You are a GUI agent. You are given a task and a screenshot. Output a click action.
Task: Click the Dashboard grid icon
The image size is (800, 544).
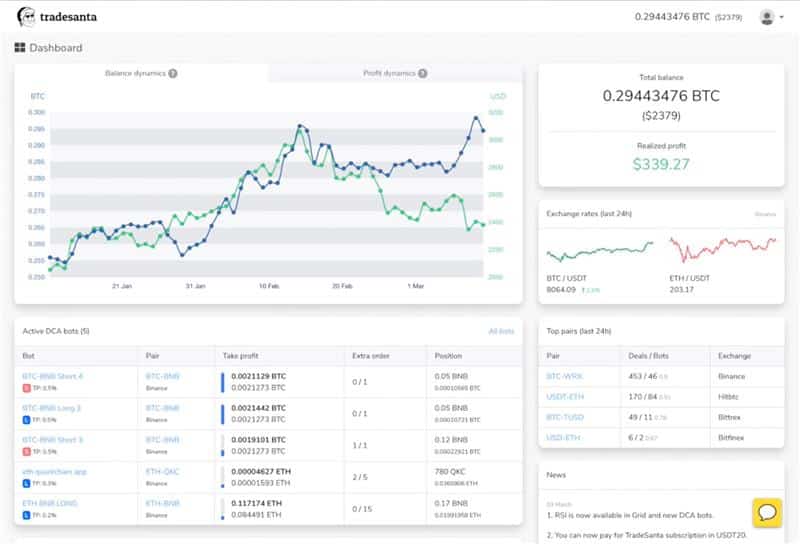click(x=20, y=47)
